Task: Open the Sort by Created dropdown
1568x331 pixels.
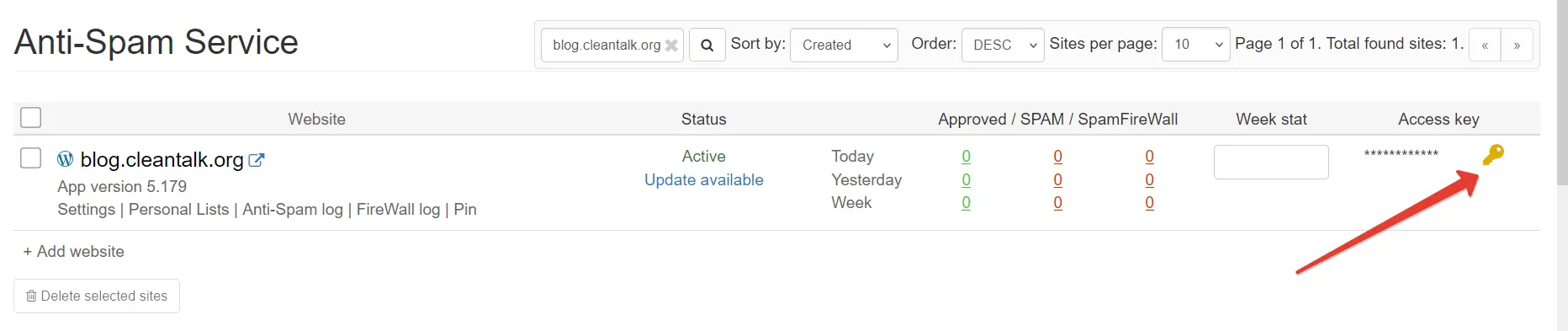Action: coord(845,45)
